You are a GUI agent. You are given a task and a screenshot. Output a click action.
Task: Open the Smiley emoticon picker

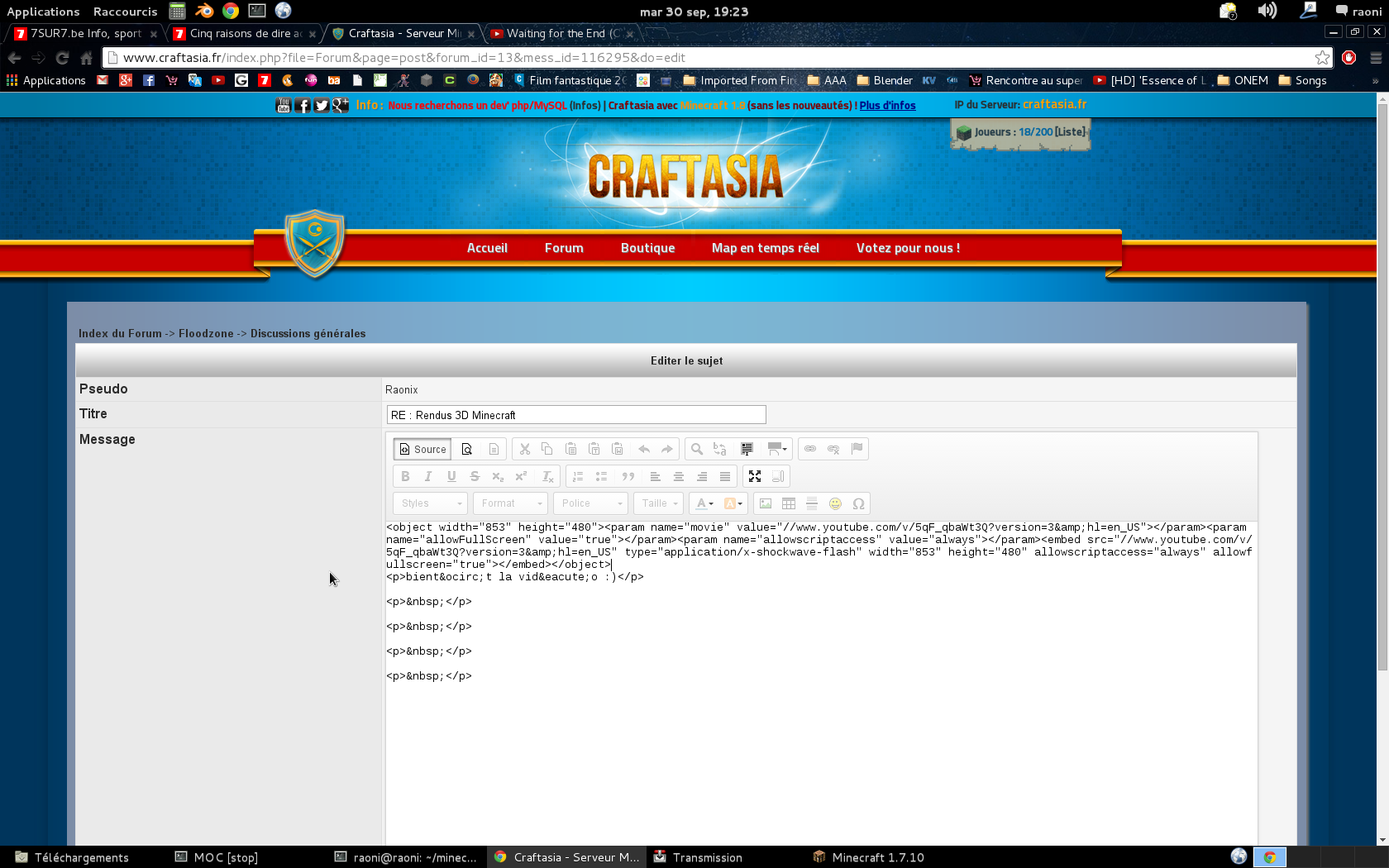click(835, 503)
